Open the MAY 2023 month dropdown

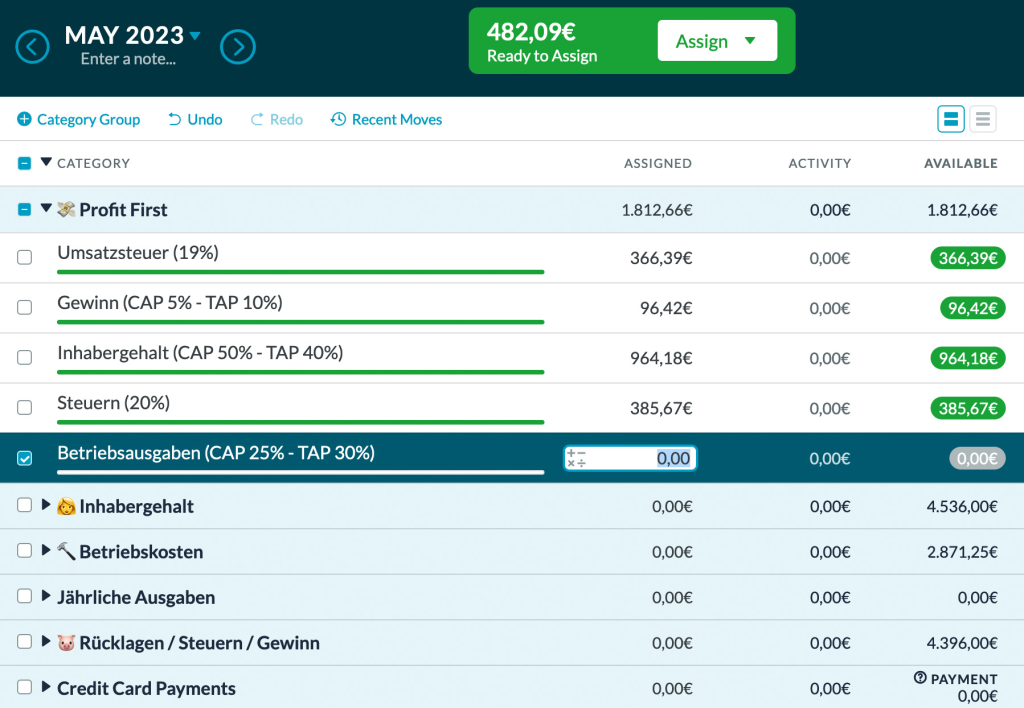195,36
